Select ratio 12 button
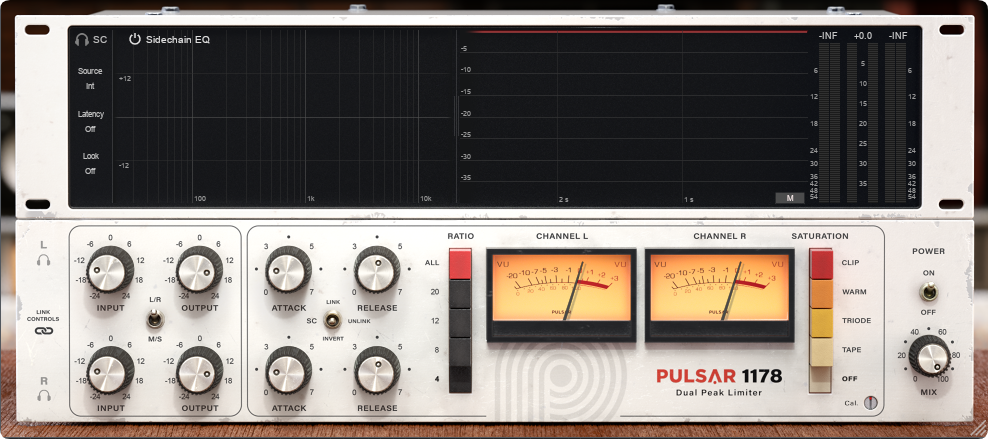Viewport: 988px width, 439px height. (x=460, y=322)
